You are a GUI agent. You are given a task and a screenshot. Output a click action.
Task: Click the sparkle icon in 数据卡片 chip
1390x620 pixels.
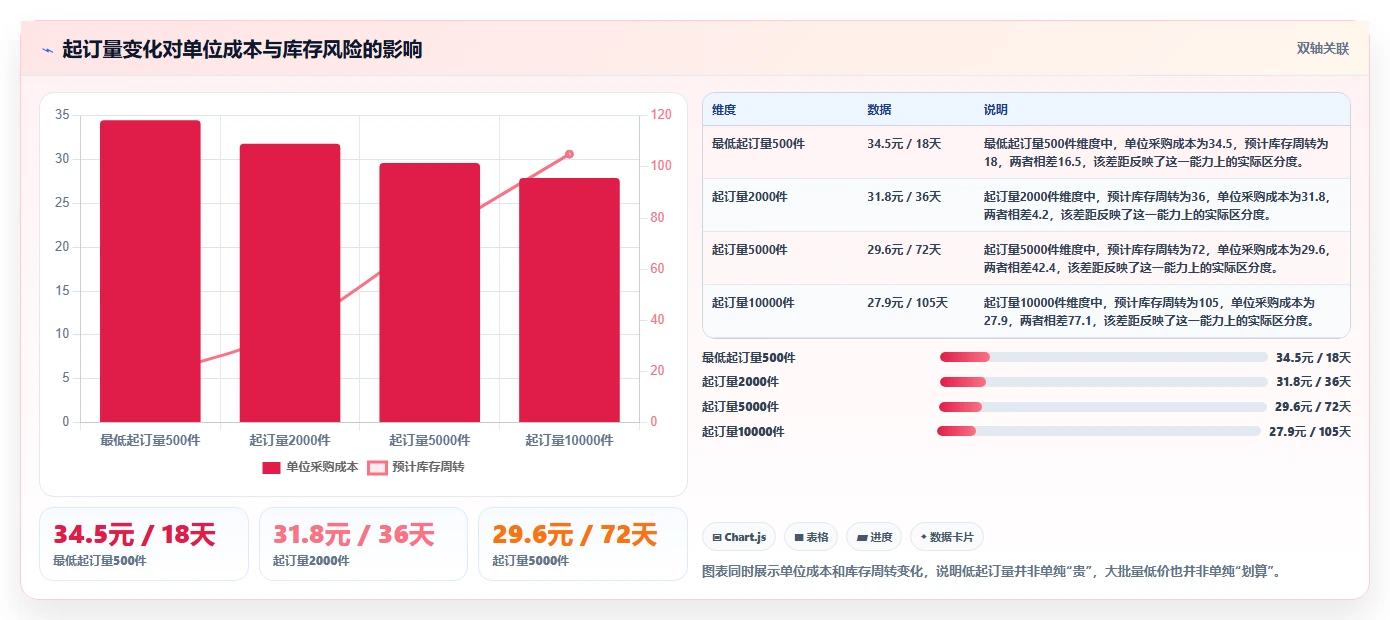923,537
